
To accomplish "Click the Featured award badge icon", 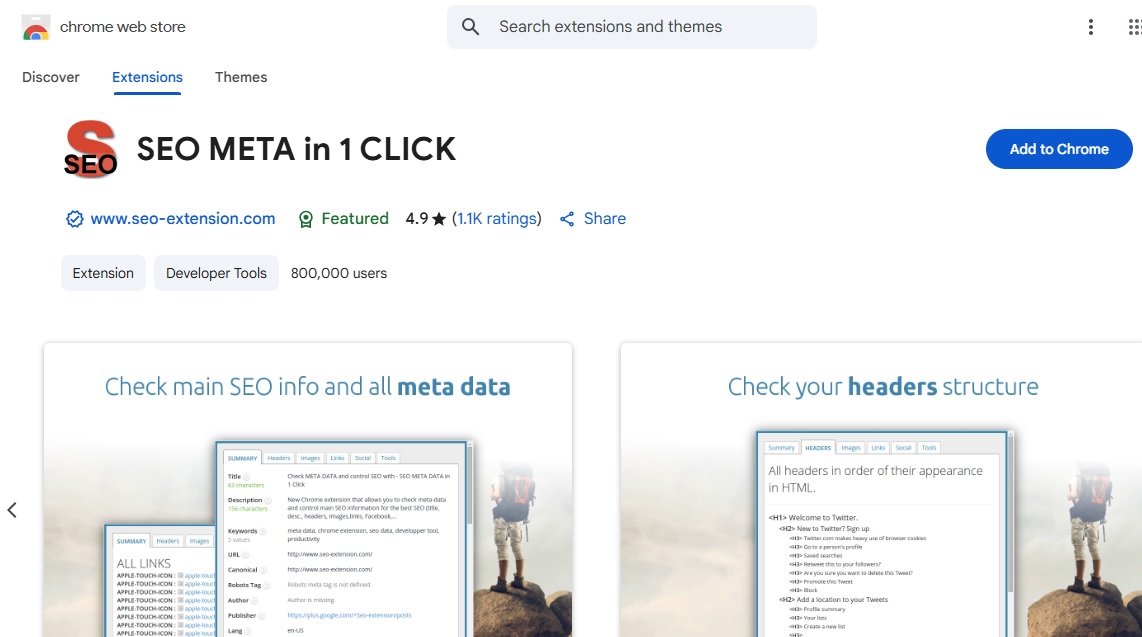I will click(306, 219).
